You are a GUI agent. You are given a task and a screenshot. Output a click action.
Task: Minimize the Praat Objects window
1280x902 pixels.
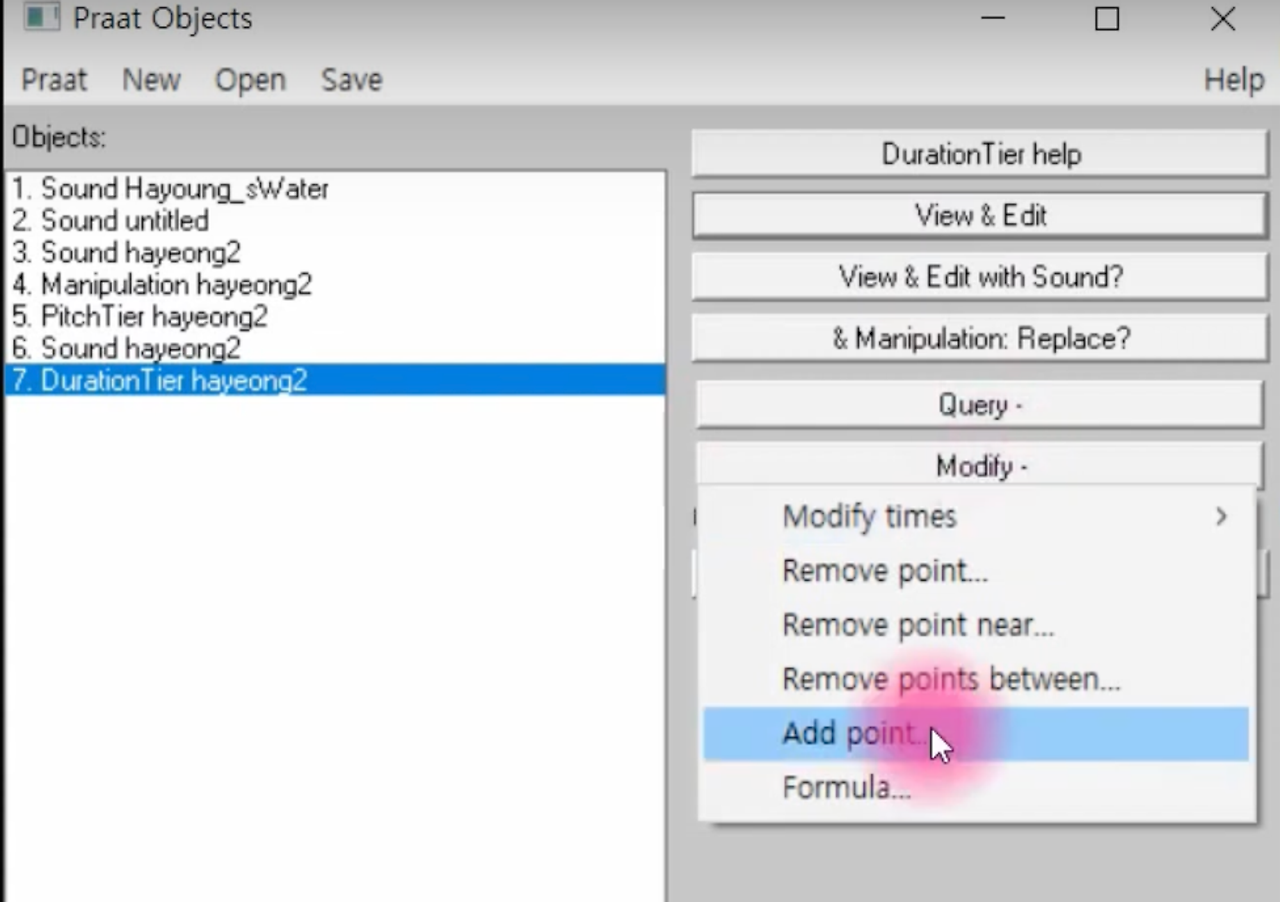click(x=992, y=18)
